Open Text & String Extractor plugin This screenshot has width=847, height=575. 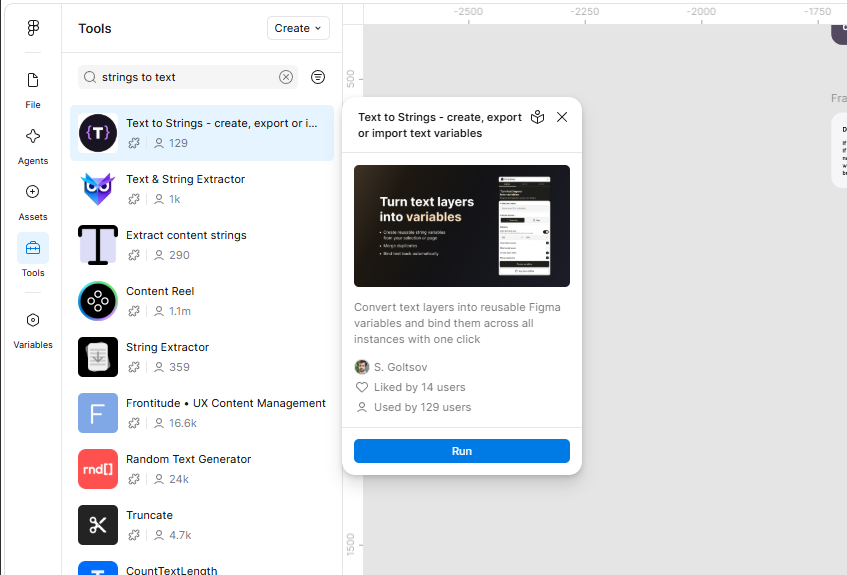point(202,189)
